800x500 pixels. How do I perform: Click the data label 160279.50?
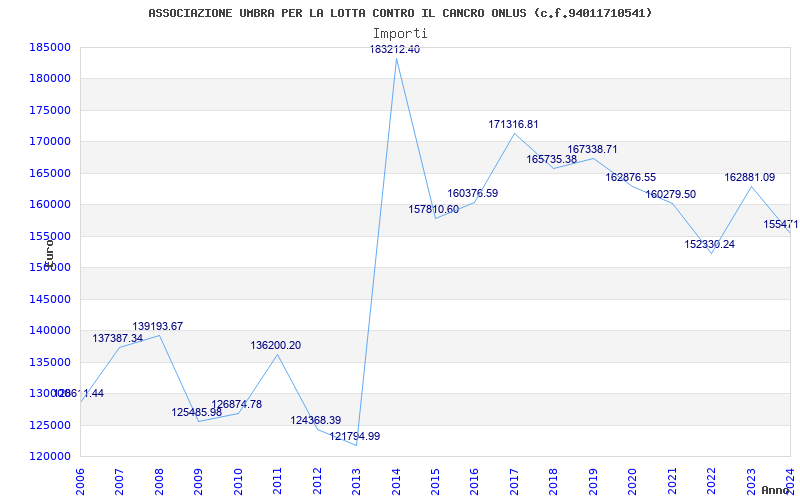click(x=670, y=194)
